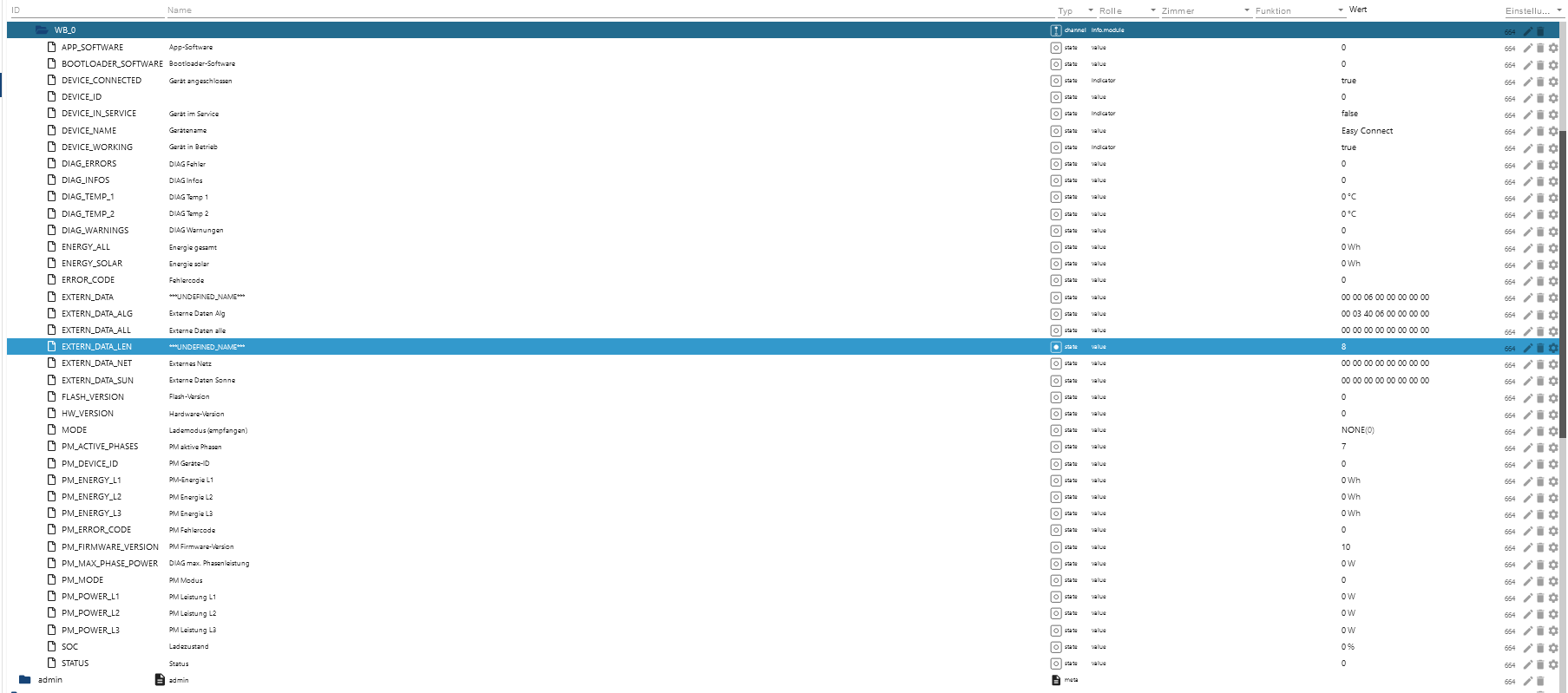Select the DEVICE_WORKING tree item
The height and width of the screenshot is (693, 1568).
(97, 147)
